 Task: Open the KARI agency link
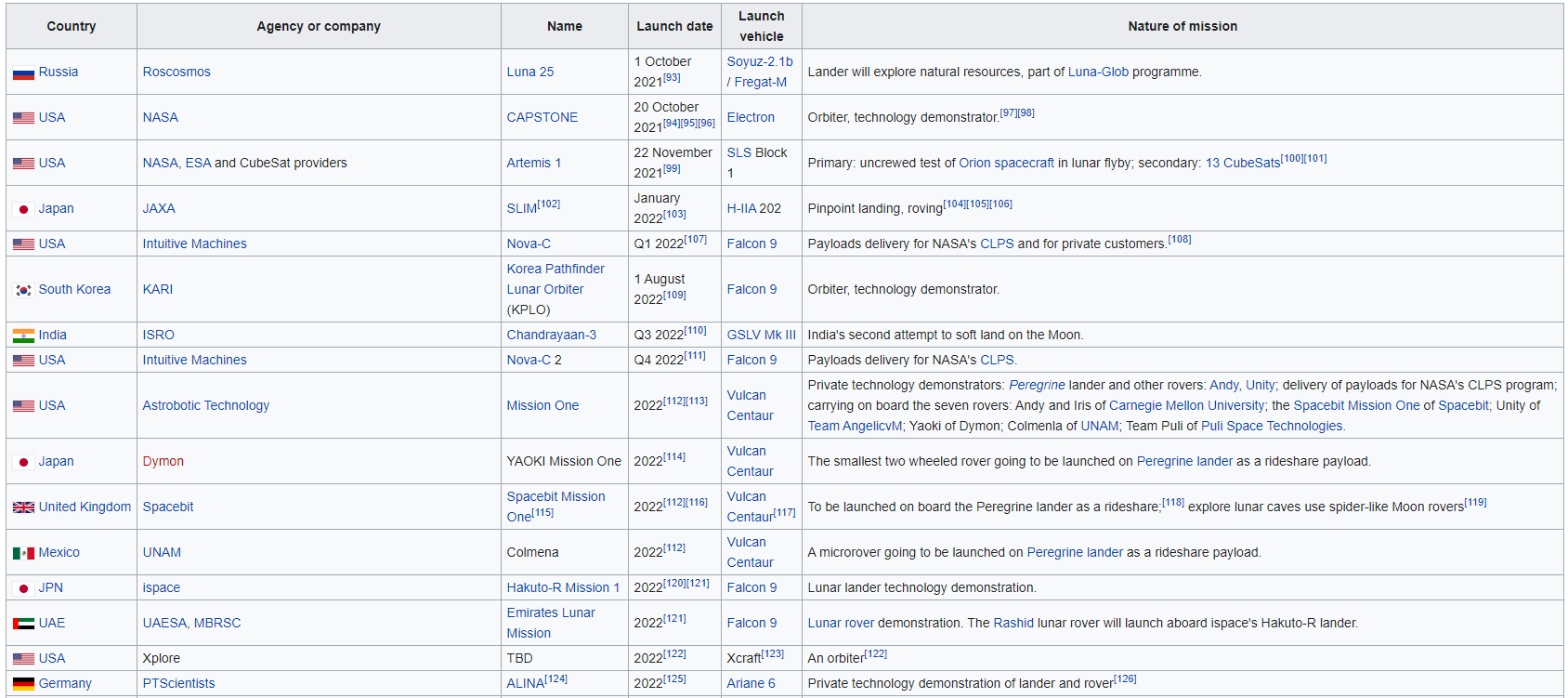(x=158, y=289)
